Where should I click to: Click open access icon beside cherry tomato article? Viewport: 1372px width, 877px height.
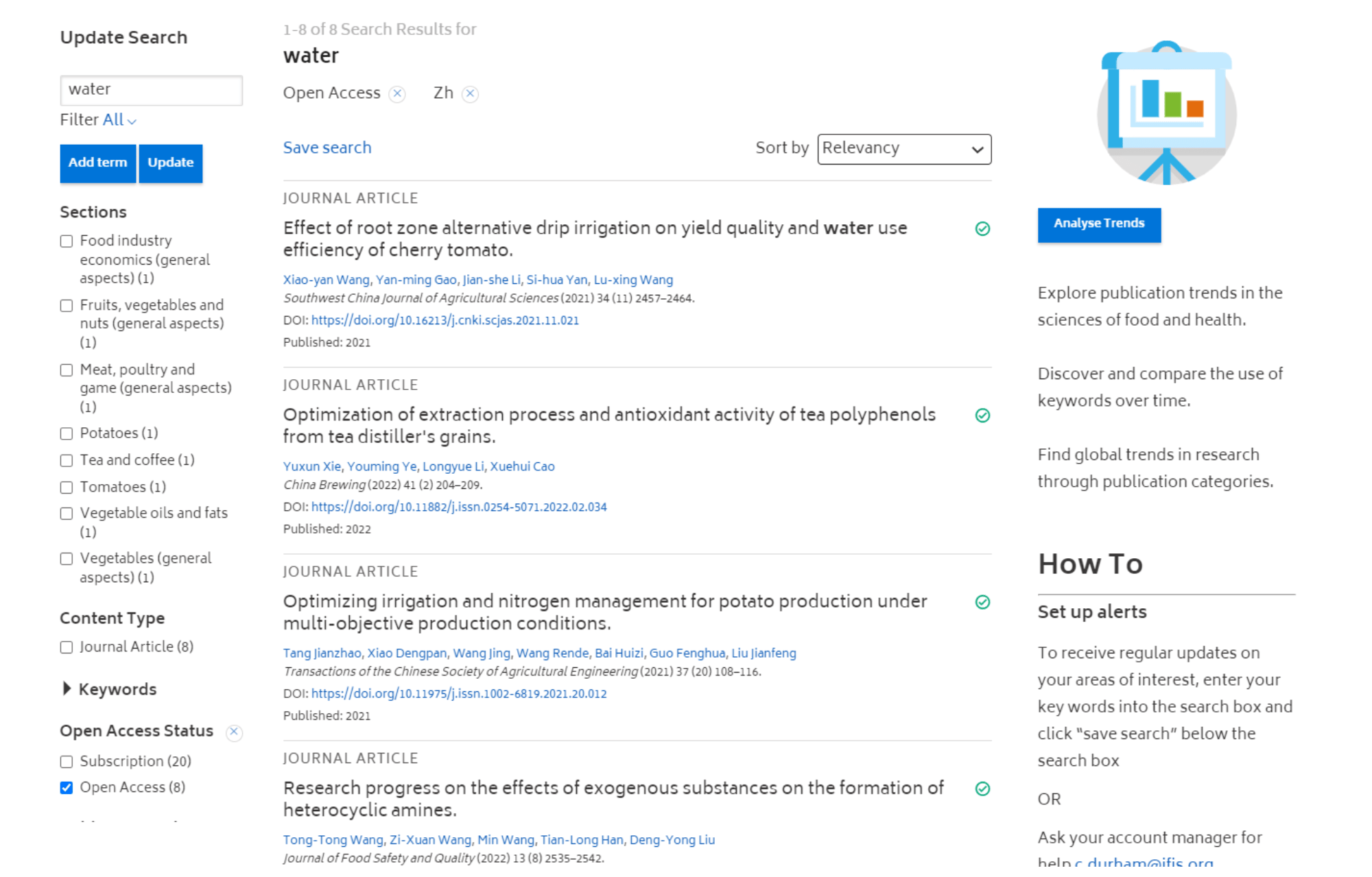[982, 229]
